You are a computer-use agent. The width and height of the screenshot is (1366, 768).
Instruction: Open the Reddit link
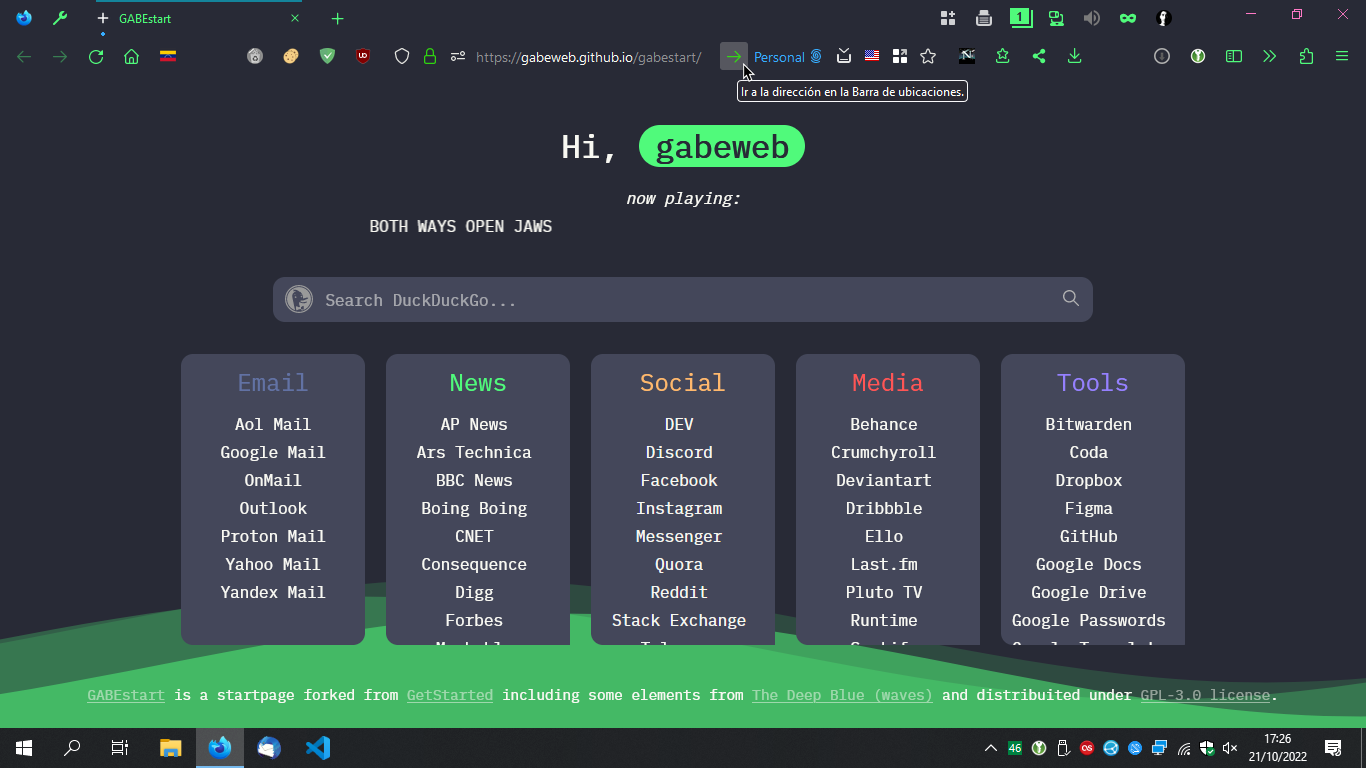[679, 592]
